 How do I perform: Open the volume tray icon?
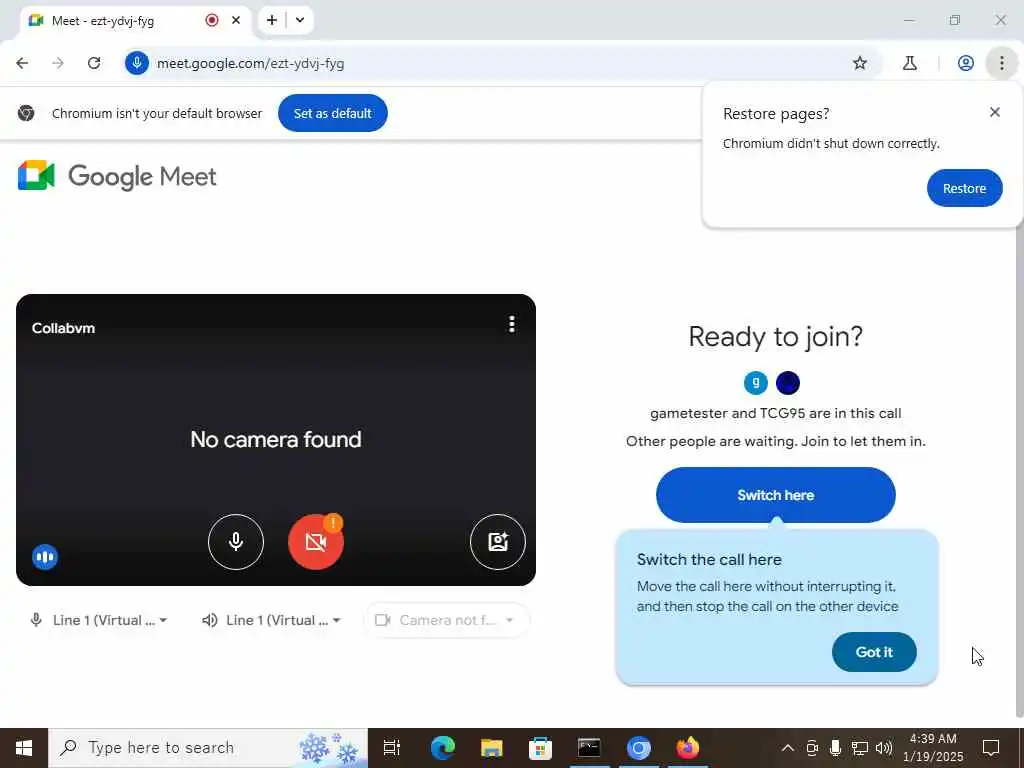click(884, 748)
